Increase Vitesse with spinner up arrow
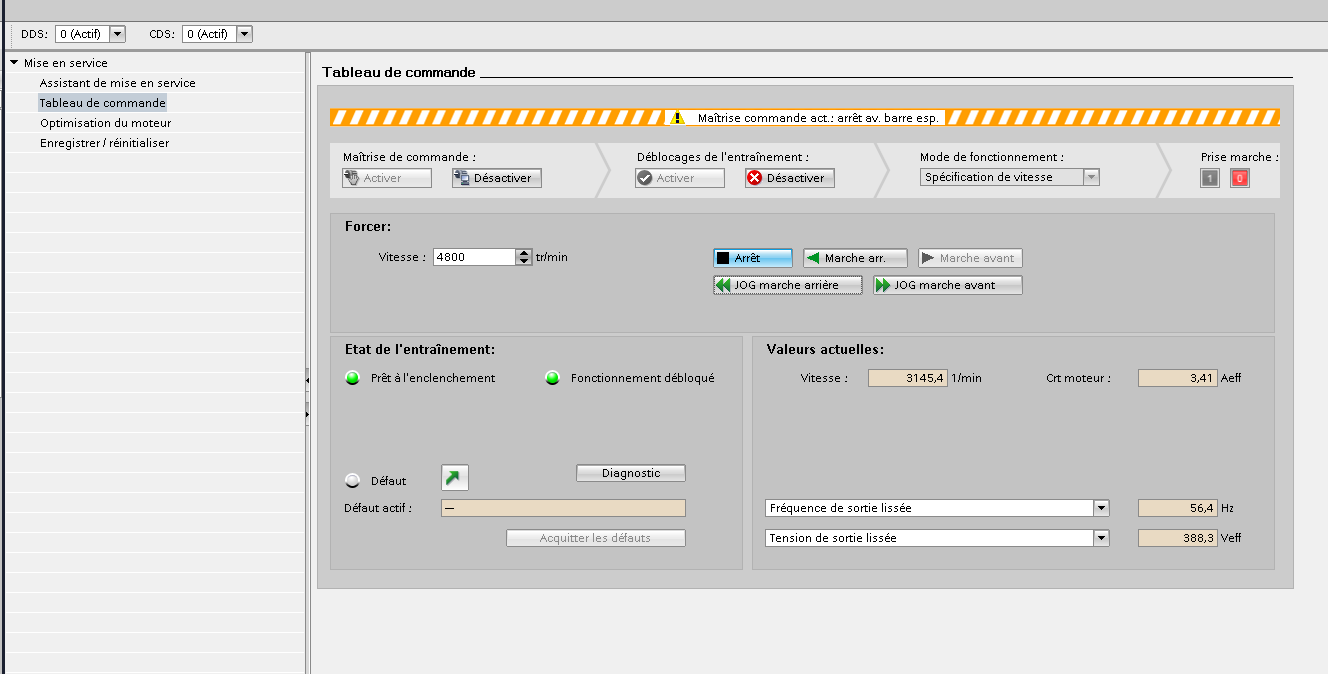Viewport: 1328px width, 674px height. point(524,253)
